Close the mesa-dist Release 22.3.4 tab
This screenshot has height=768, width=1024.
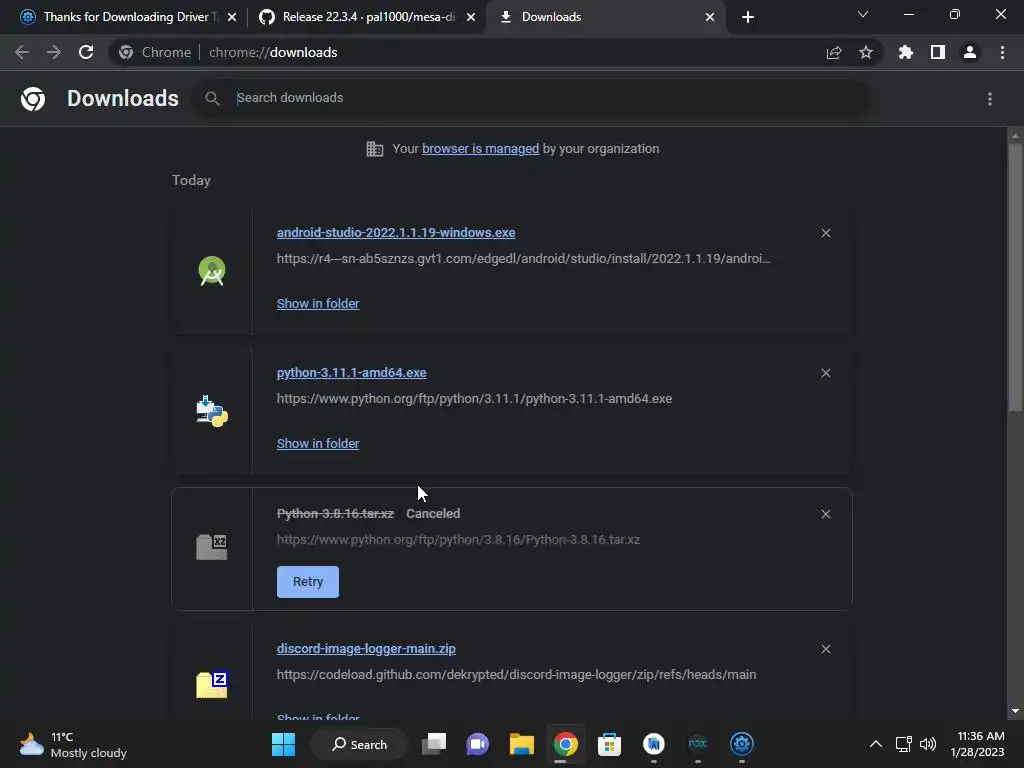[x=471, y=17]
